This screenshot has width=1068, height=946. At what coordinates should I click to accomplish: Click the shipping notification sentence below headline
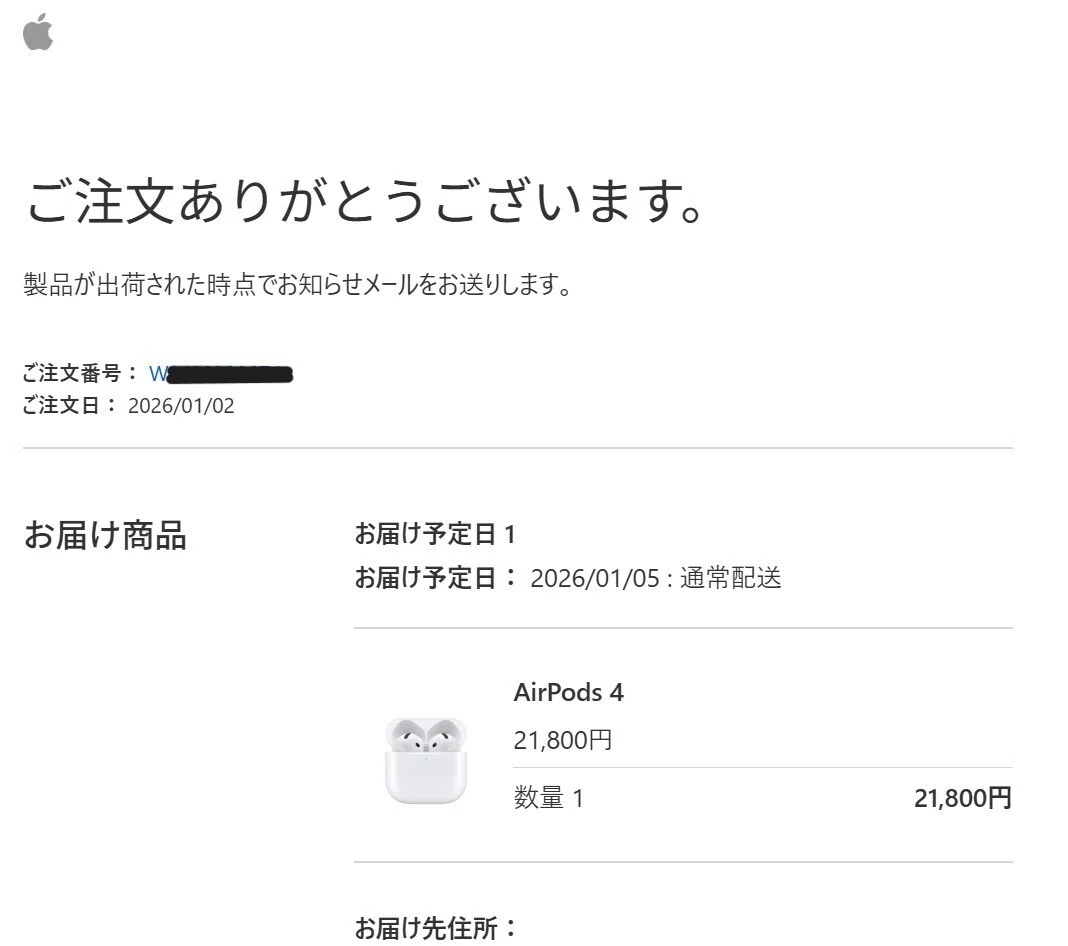pos(298,285)
